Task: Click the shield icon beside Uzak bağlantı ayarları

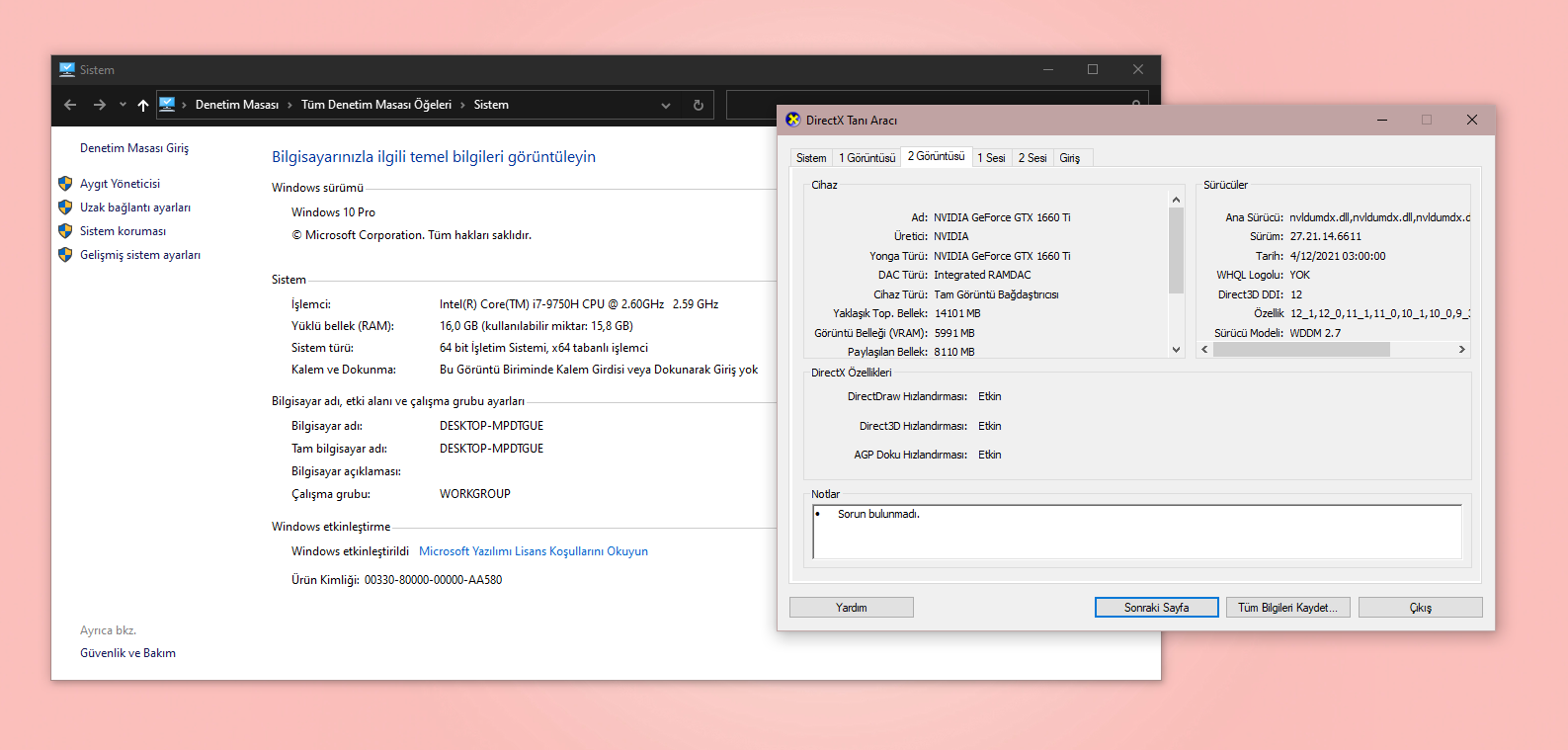Action: (65, 208)
